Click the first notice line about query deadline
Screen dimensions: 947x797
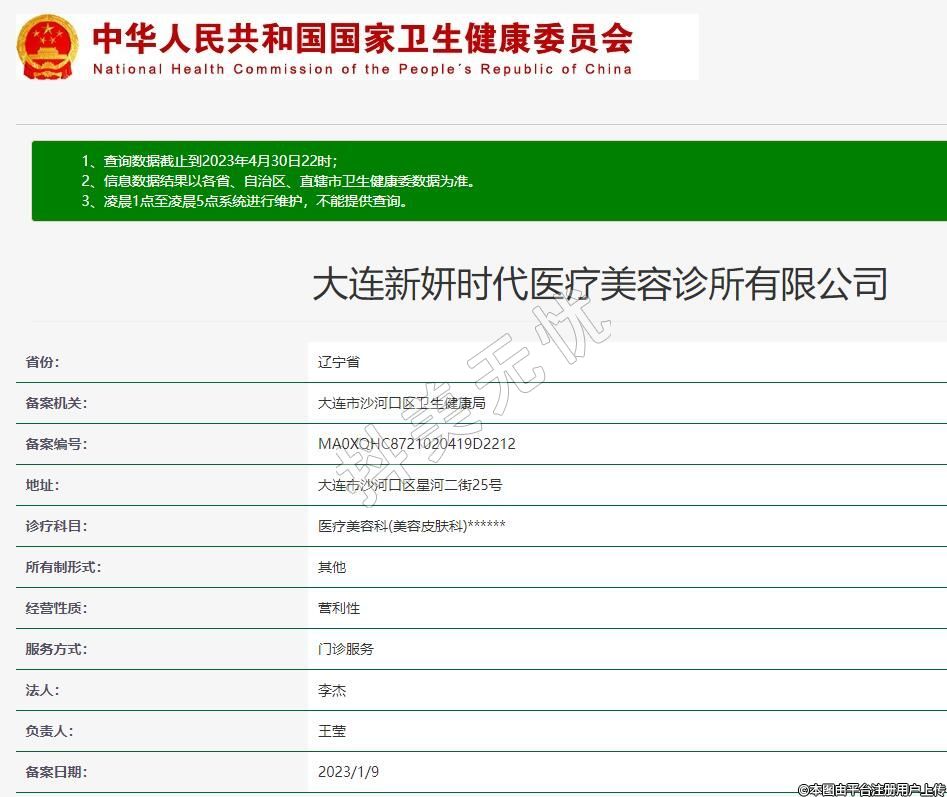tap(210, 161)
